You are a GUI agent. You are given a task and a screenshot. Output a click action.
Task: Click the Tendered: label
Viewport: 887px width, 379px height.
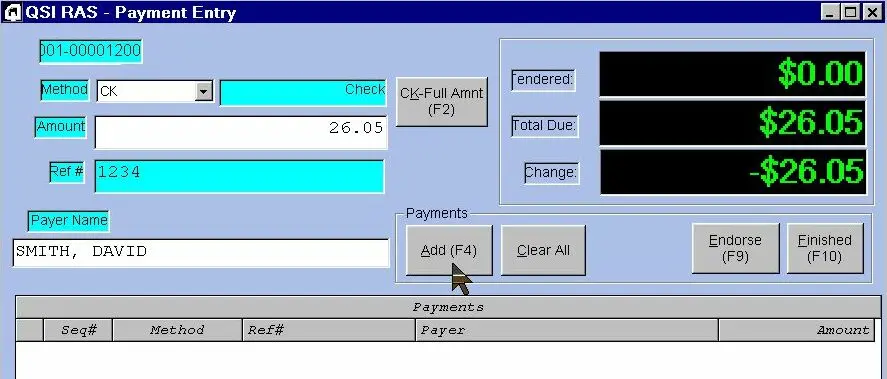(543, 80)
